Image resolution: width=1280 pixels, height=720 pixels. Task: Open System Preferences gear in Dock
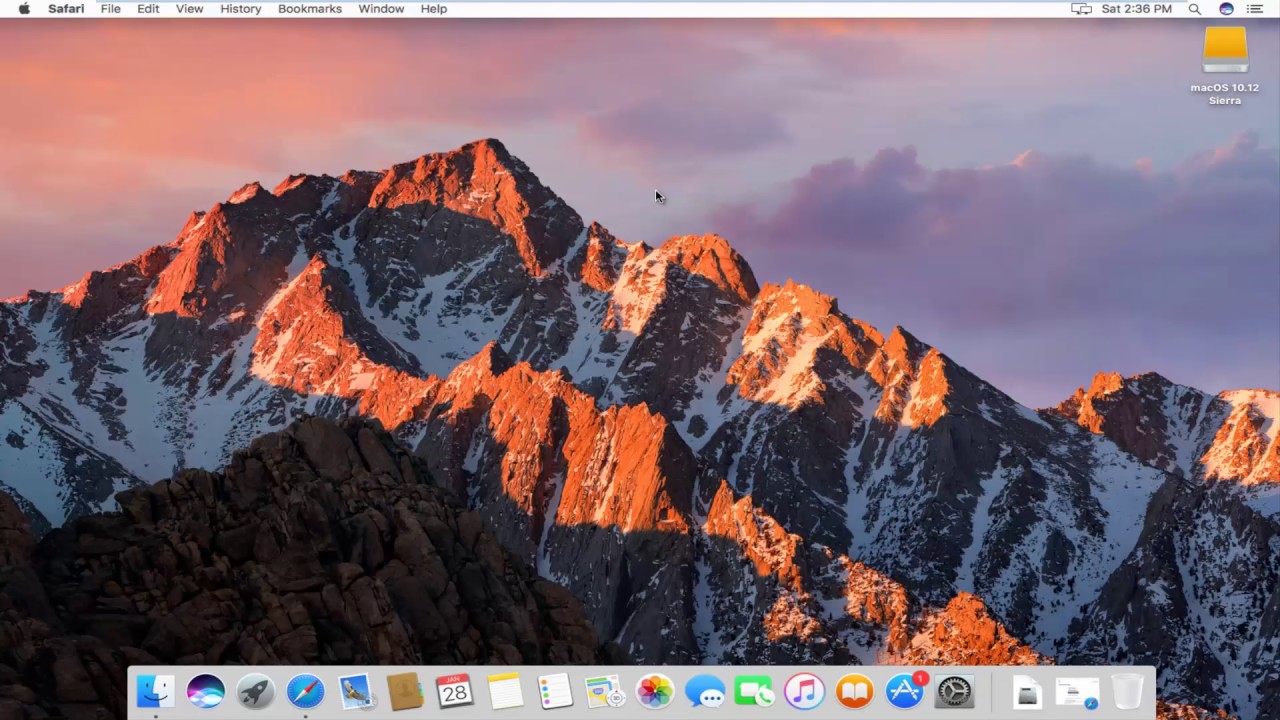point(955,691)
